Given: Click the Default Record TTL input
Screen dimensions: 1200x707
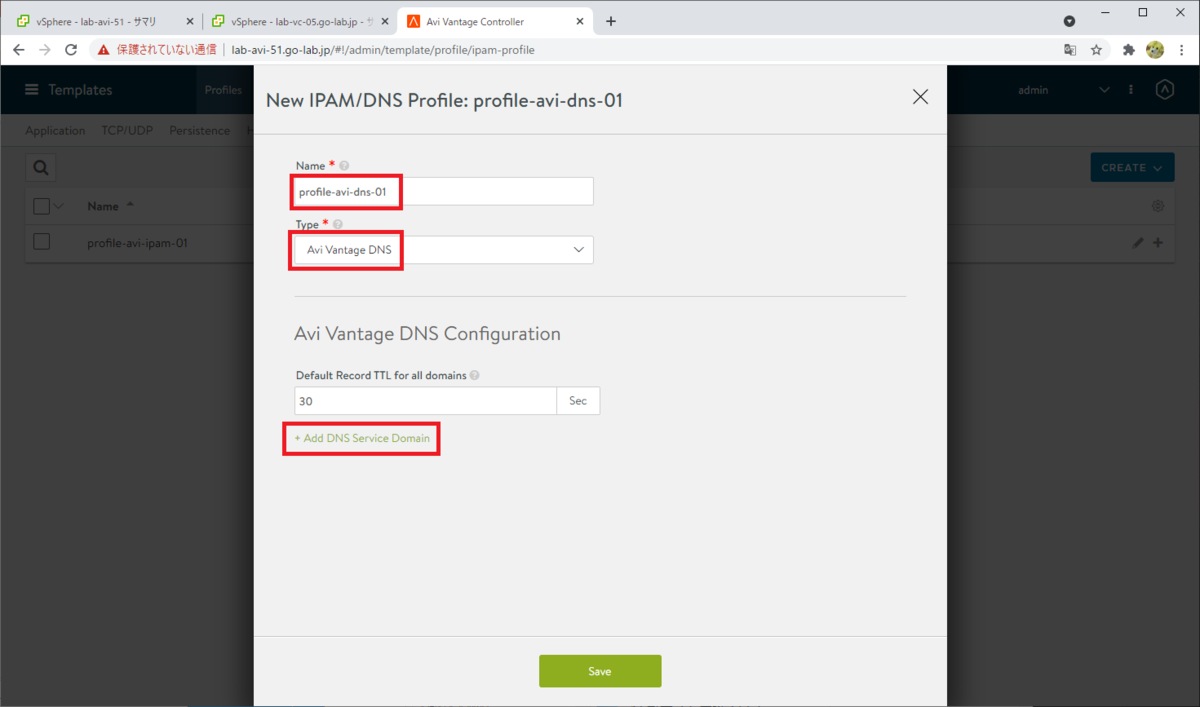Looking at the screenshot, I should tap(425, 401).
